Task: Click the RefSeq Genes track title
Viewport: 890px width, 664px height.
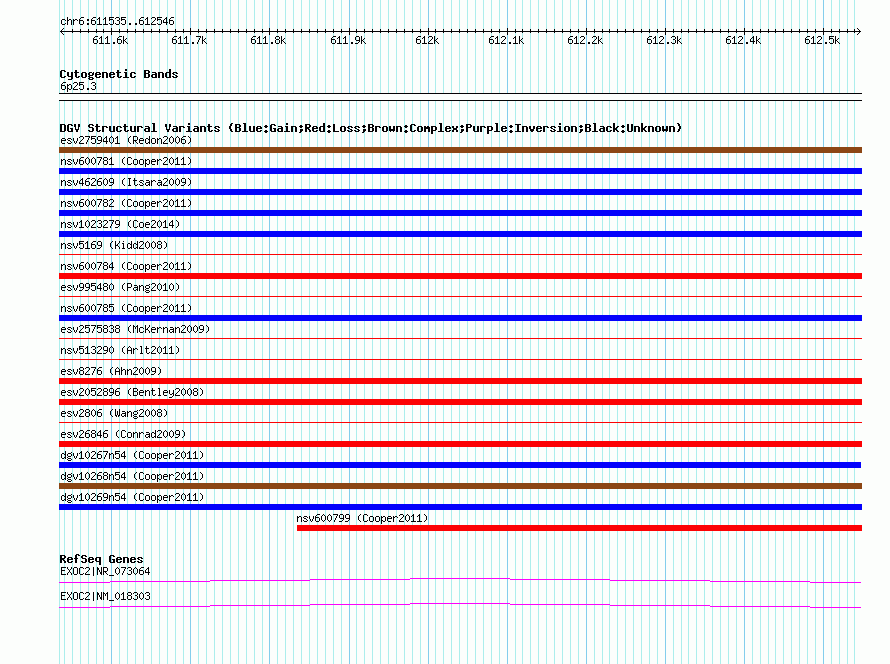Action: [x=101, y=559]
